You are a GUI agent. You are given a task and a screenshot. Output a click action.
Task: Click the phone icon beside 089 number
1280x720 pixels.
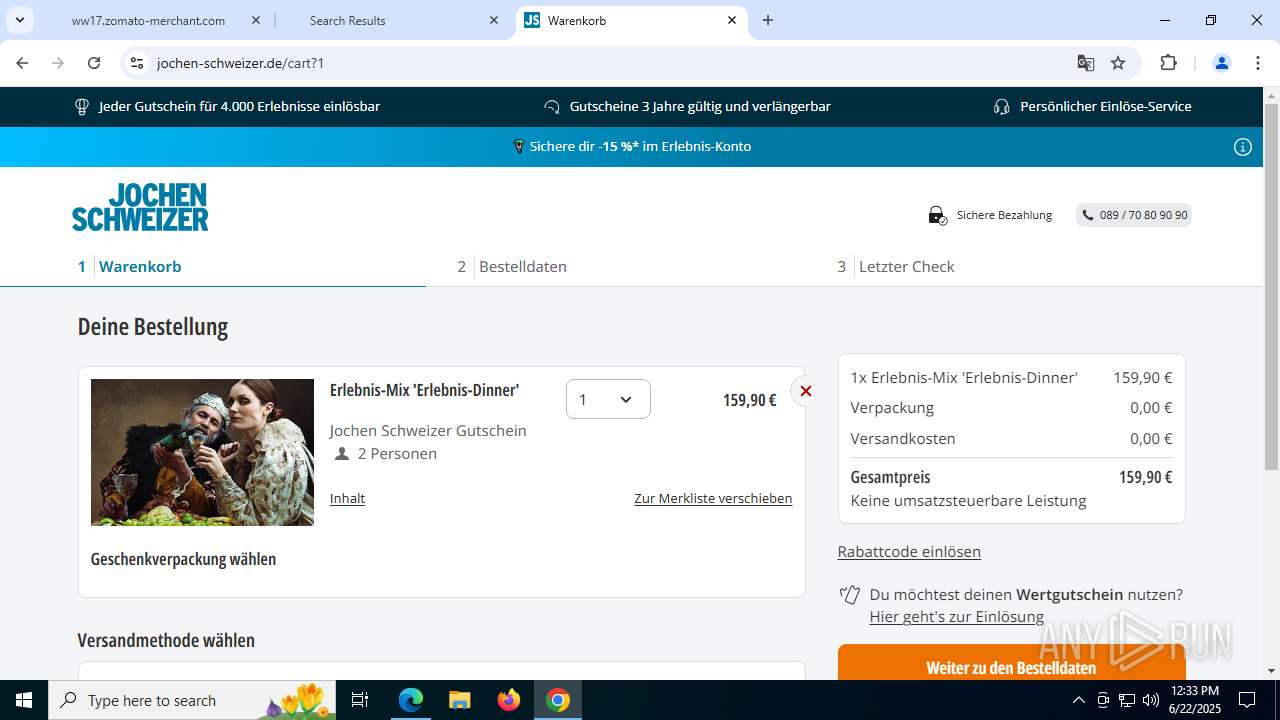click(x=1088, y=215)
